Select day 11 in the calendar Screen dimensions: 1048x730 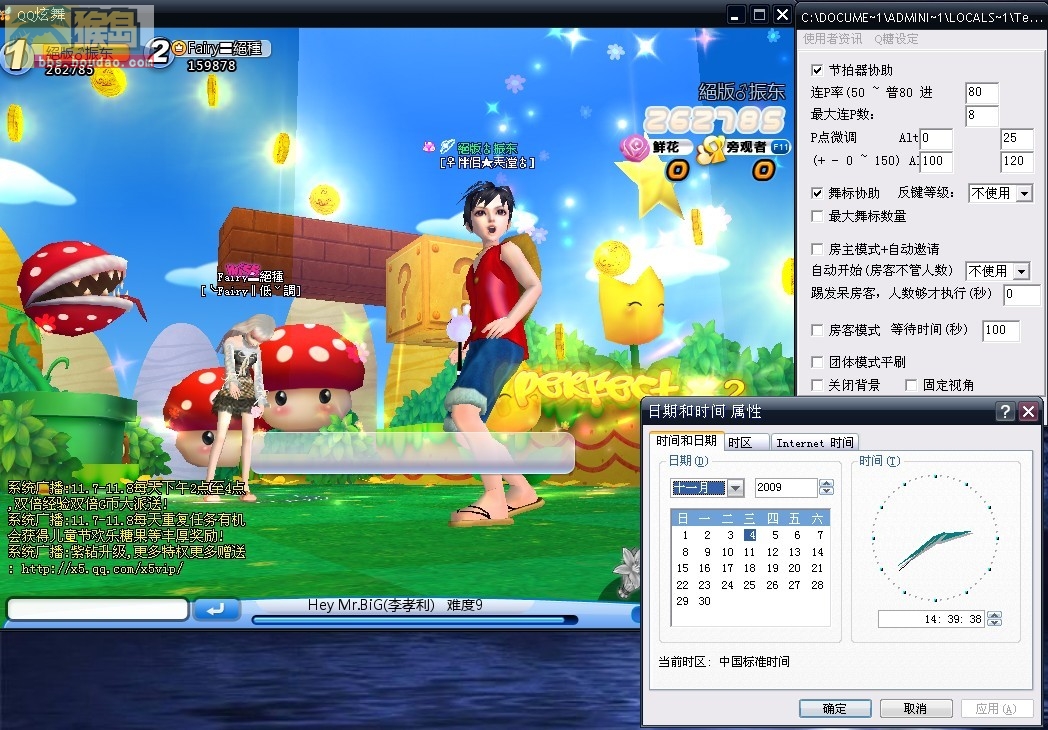pyautogui.click(x=749, y=552)
